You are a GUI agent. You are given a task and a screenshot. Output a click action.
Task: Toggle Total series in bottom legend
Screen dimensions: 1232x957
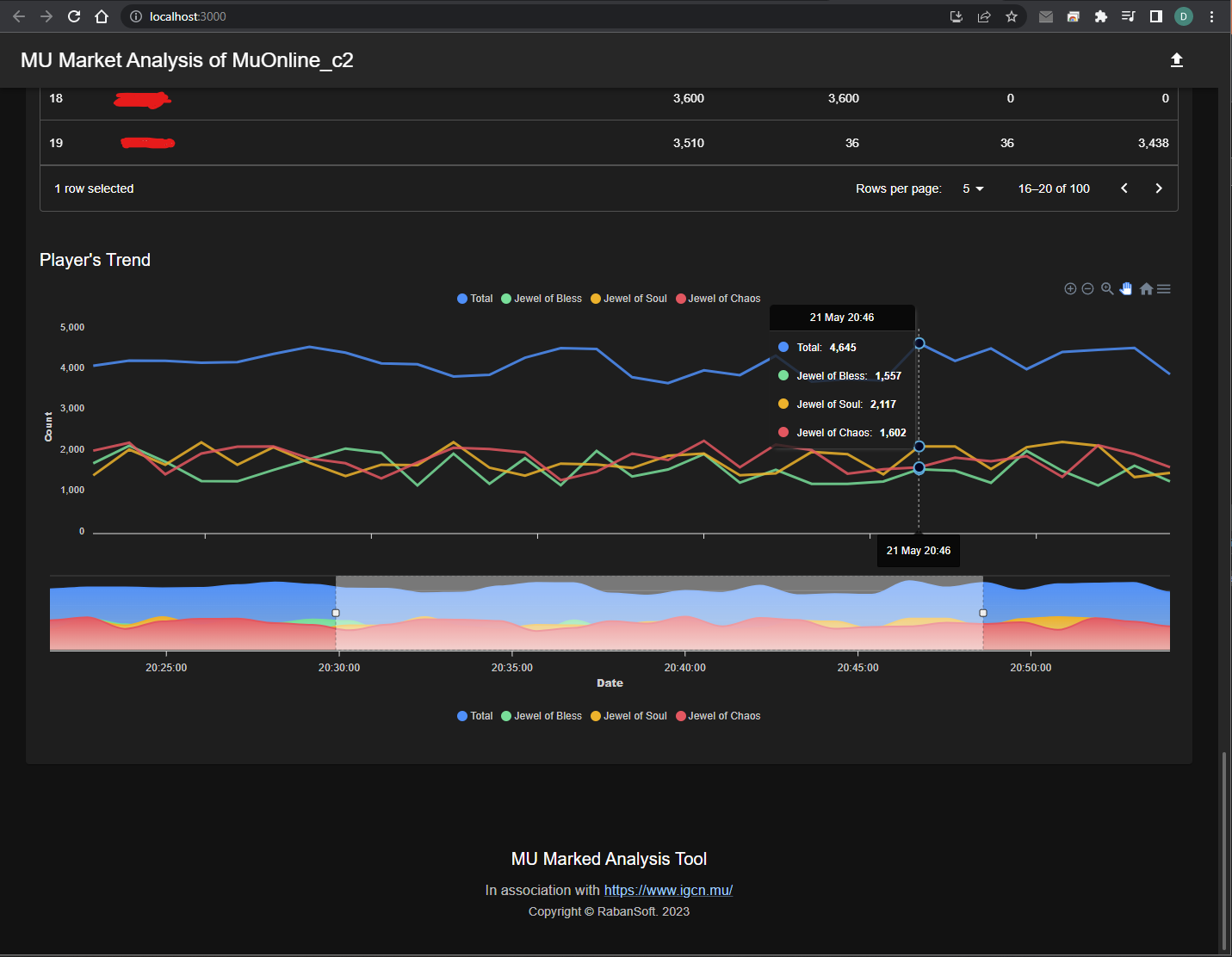tap(475, 716)
